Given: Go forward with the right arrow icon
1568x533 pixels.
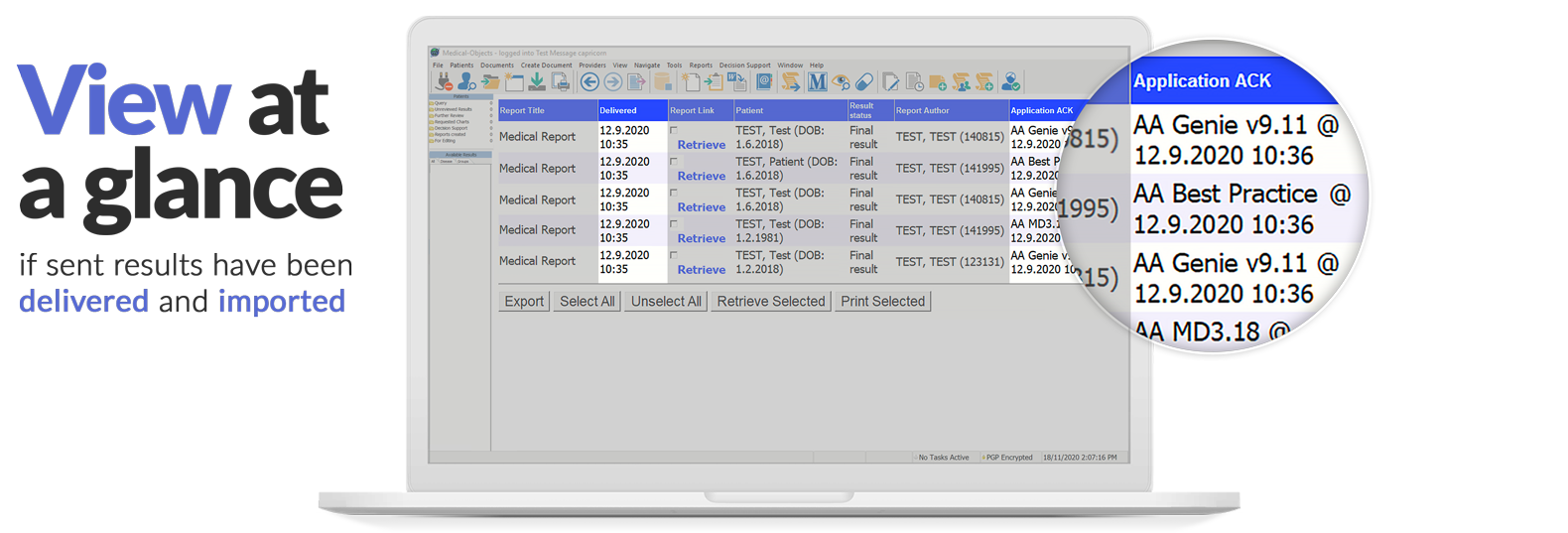Looking at the screenshot, I should 612,81.
